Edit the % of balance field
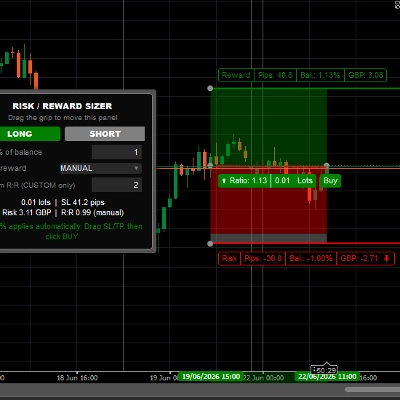This screenshot has width=400, height=400. pos(117,152)
